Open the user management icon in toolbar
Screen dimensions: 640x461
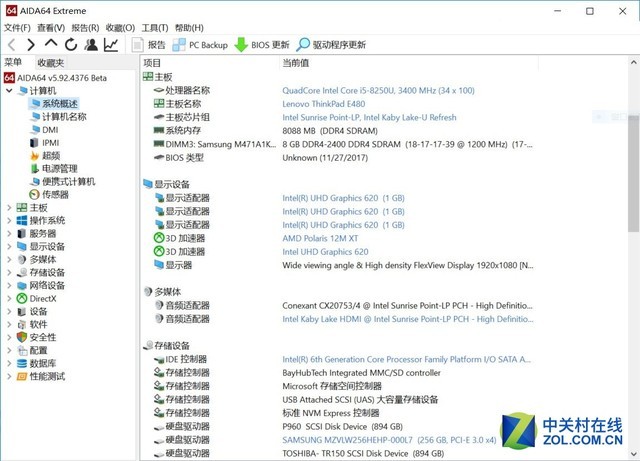click(91, 45)
